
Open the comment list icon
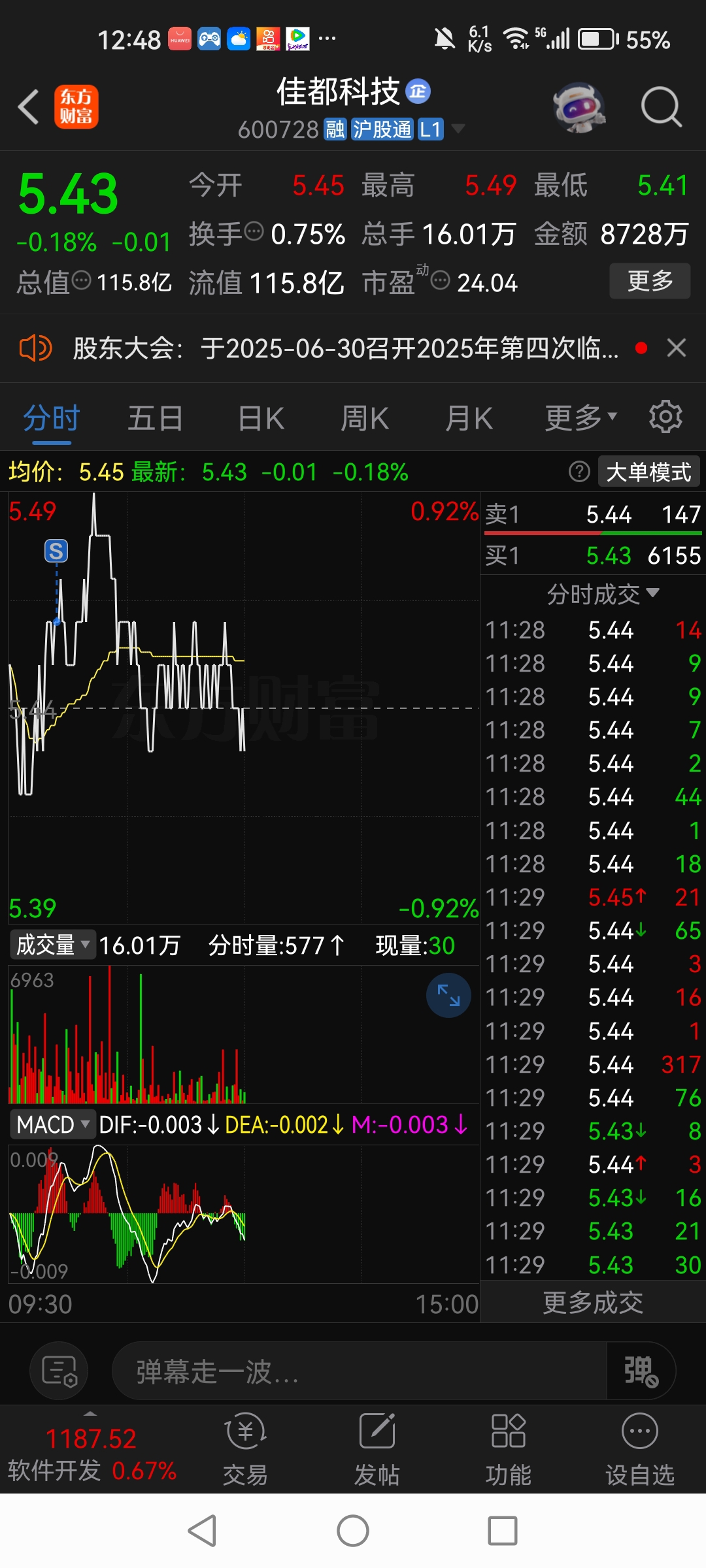coord(59,1371)
